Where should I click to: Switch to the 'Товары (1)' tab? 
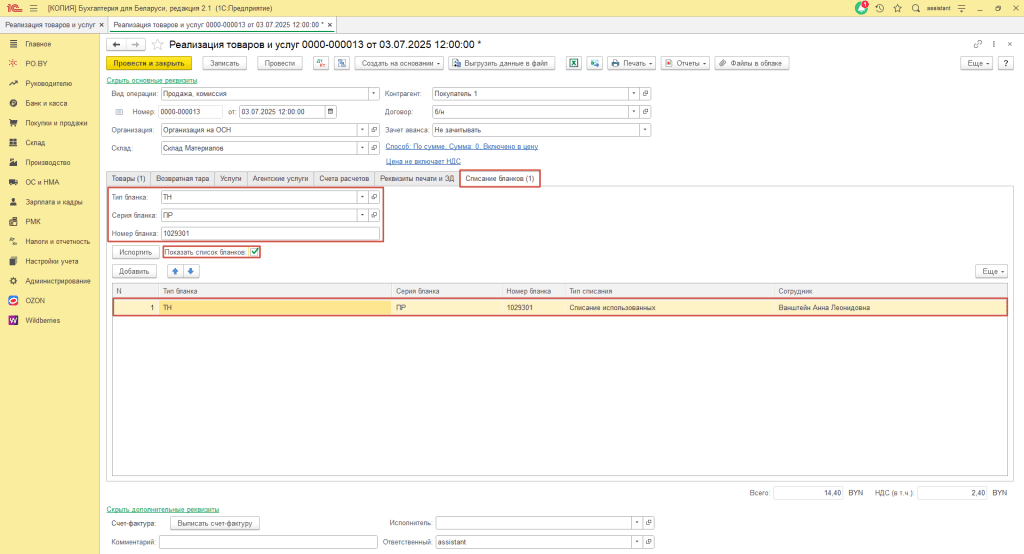tap(128, 178)
